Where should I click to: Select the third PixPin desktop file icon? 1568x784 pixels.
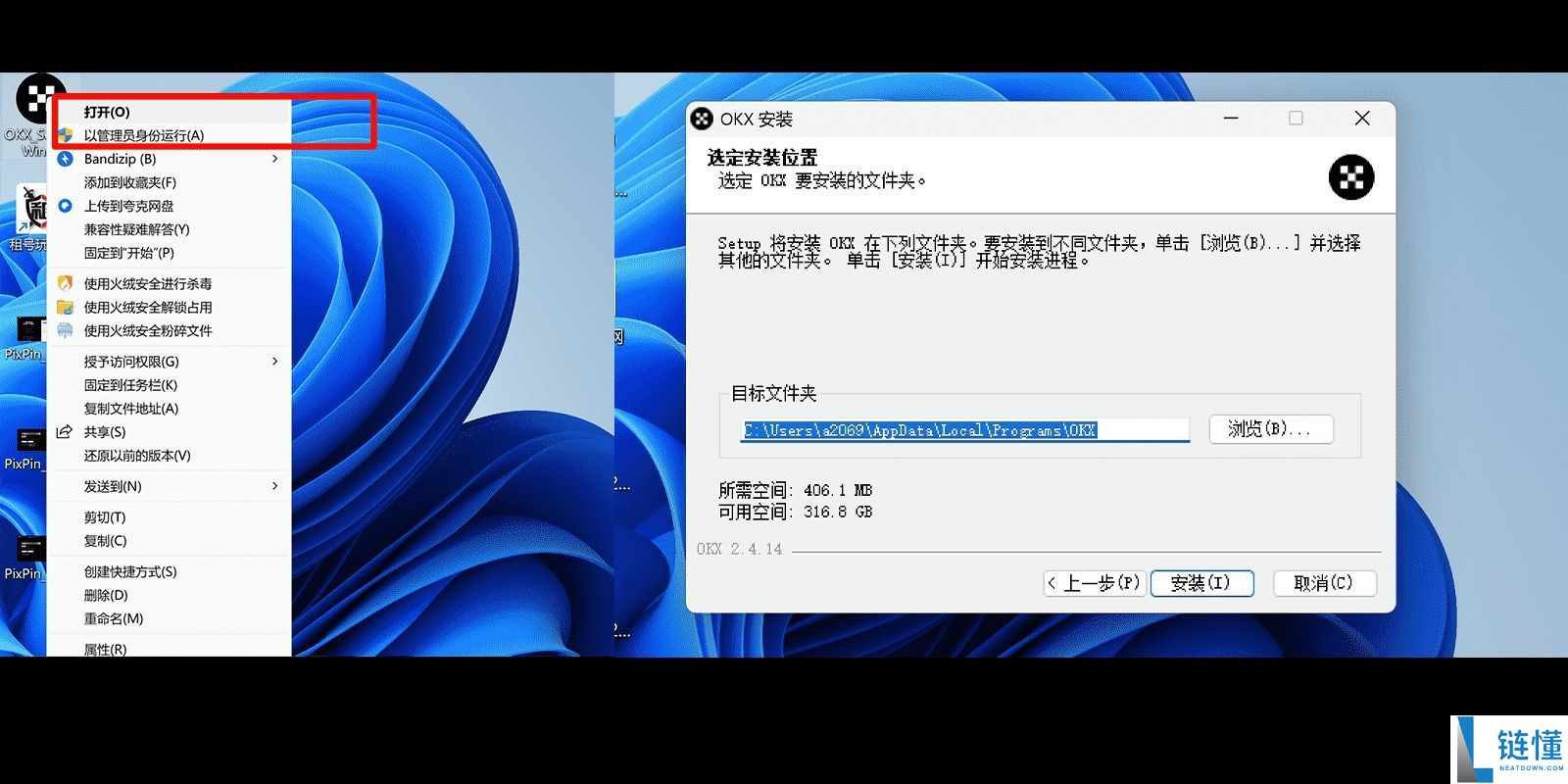[x=29, y=549]
